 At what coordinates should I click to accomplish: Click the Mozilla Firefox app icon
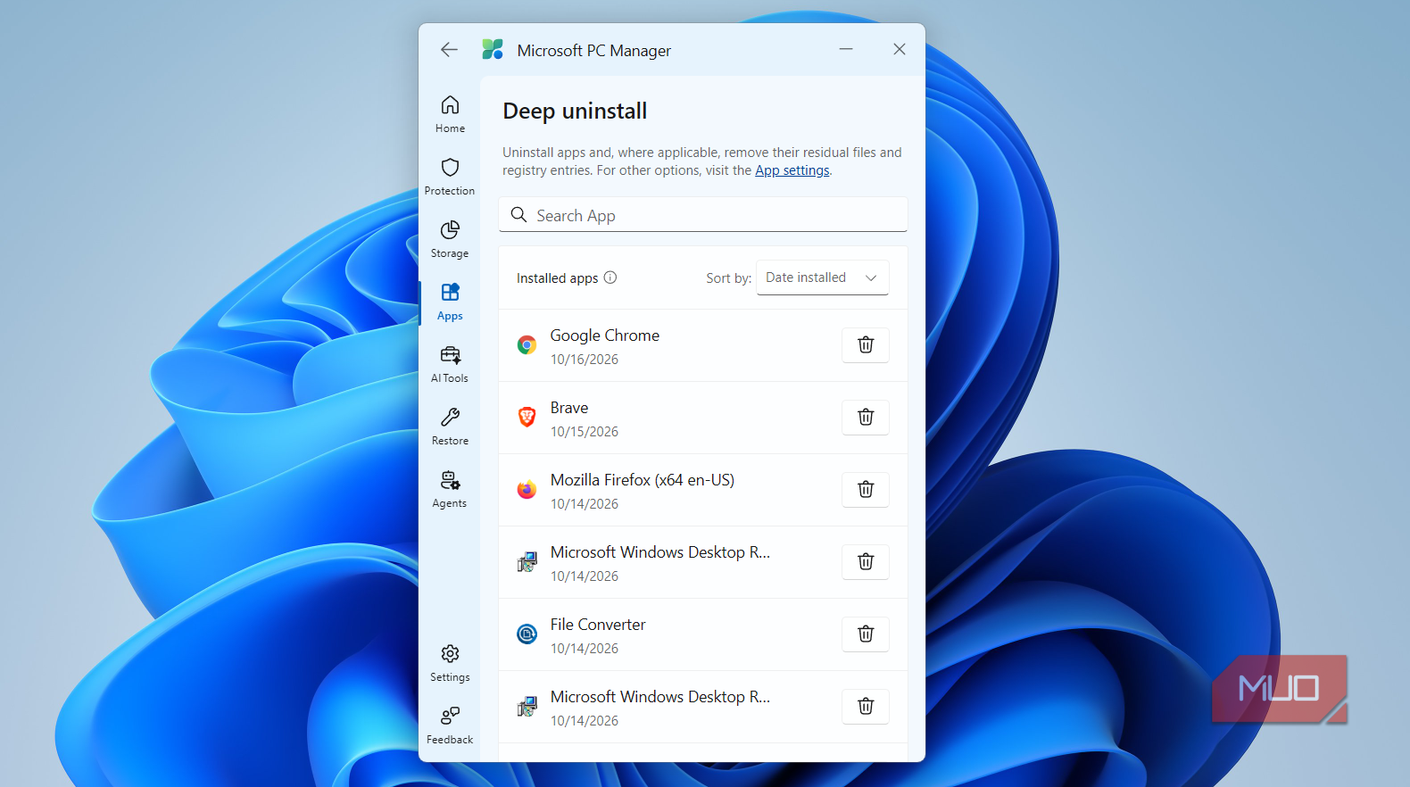pyautogui.click(x=527, y=489)
